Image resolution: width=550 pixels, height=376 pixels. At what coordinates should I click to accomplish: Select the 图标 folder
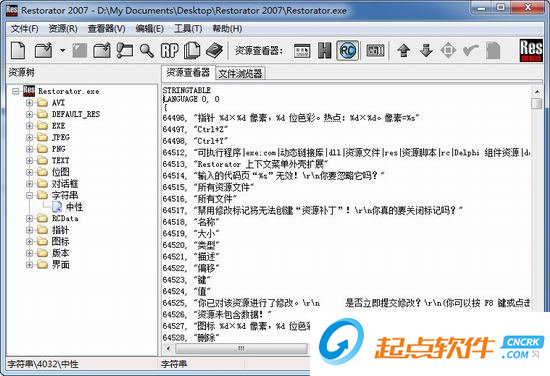[60, 242]
